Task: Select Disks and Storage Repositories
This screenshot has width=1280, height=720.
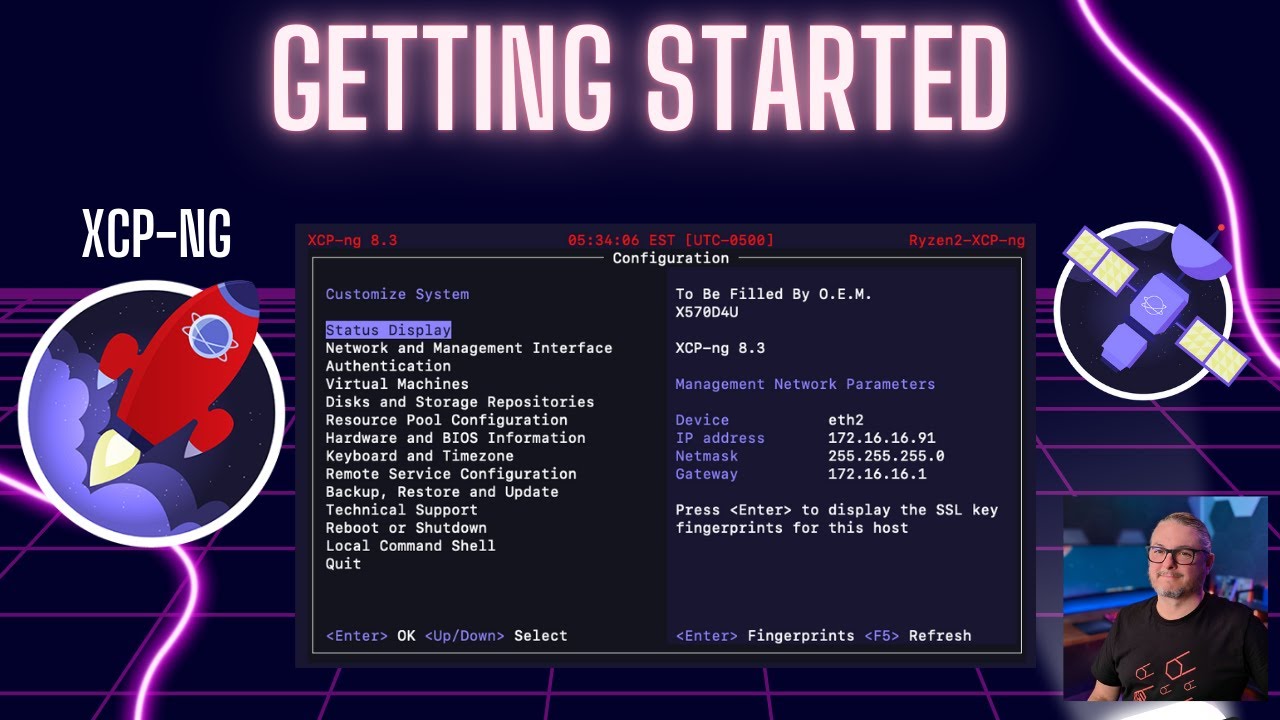Action: coord(460,402)
